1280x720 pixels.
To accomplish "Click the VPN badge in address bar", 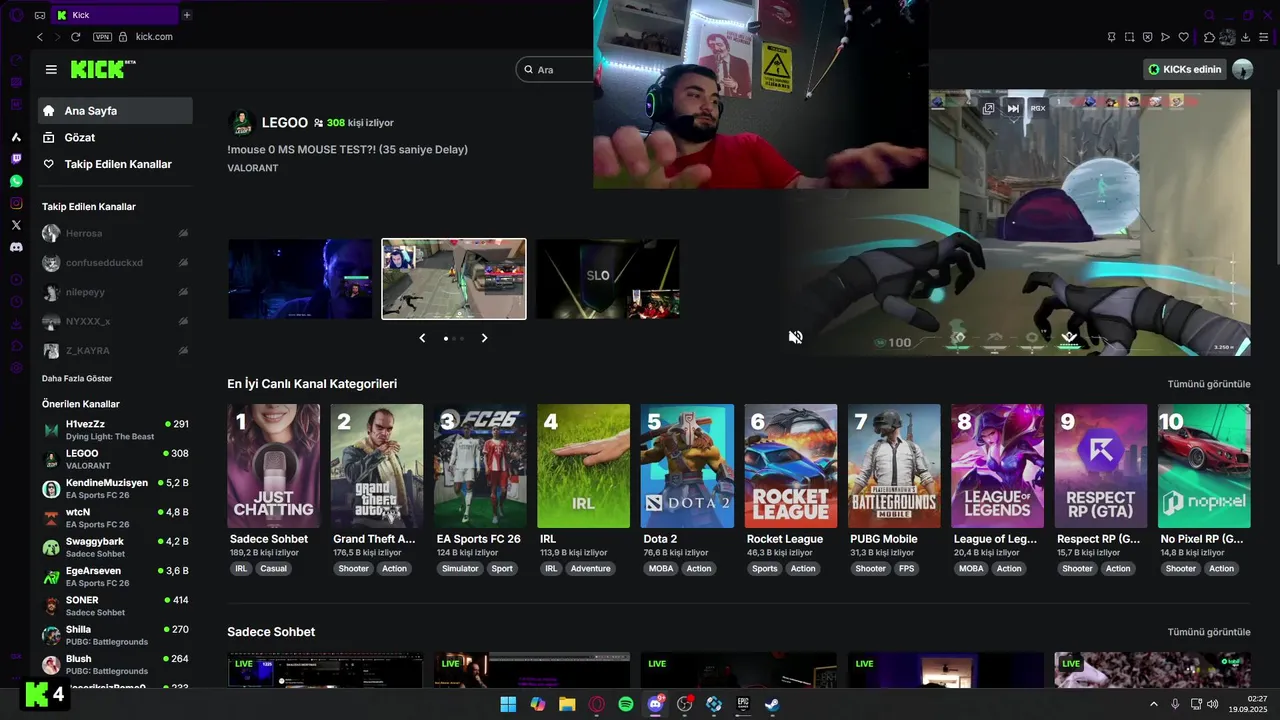I will point(102,37).
